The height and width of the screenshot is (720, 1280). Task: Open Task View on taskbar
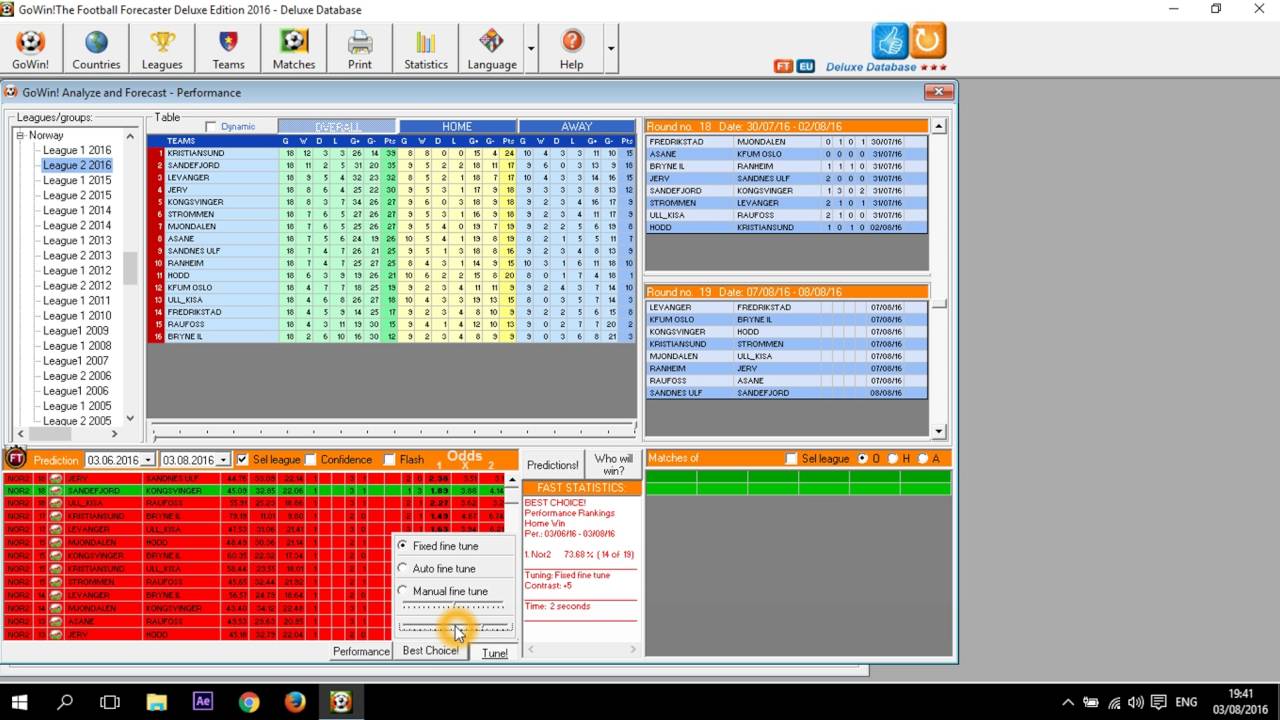110,702
